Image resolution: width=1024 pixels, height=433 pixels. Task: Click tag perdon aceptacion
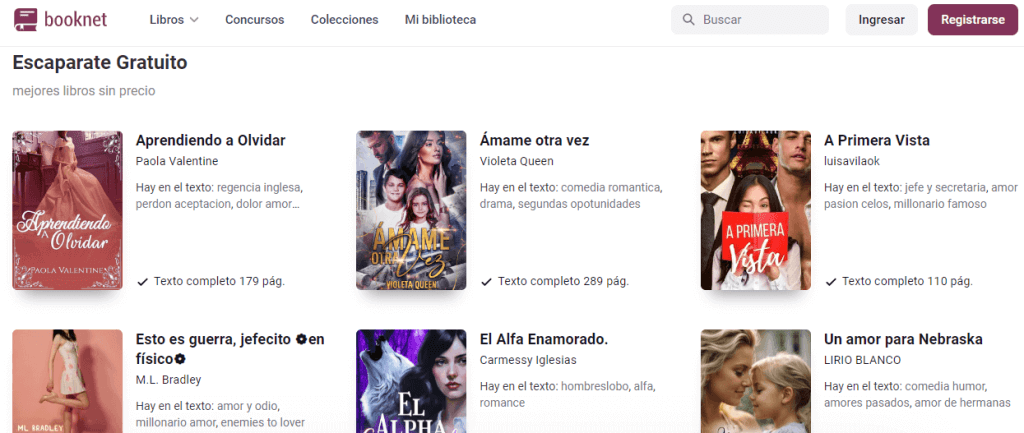182,204
